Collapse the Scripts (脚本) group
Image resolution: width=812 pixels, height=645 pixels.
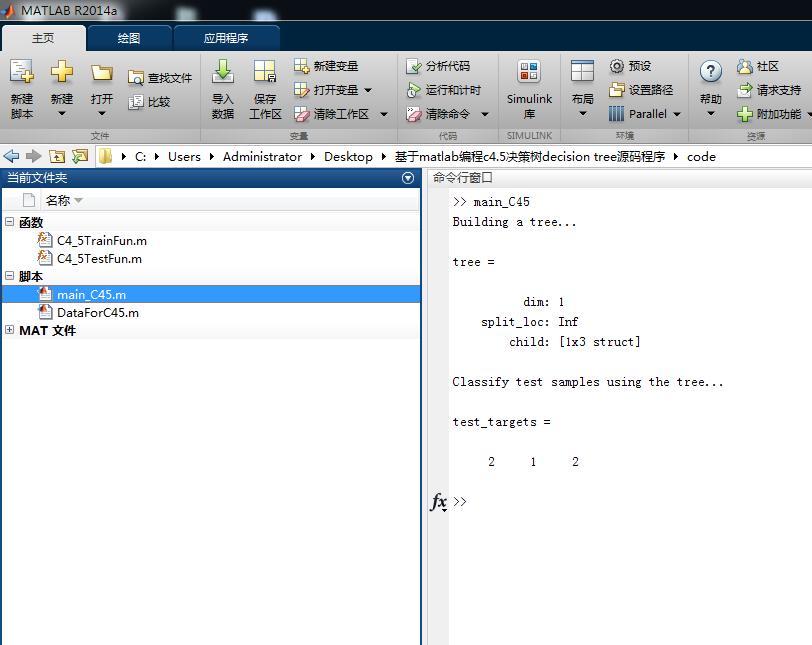point(9,275)
